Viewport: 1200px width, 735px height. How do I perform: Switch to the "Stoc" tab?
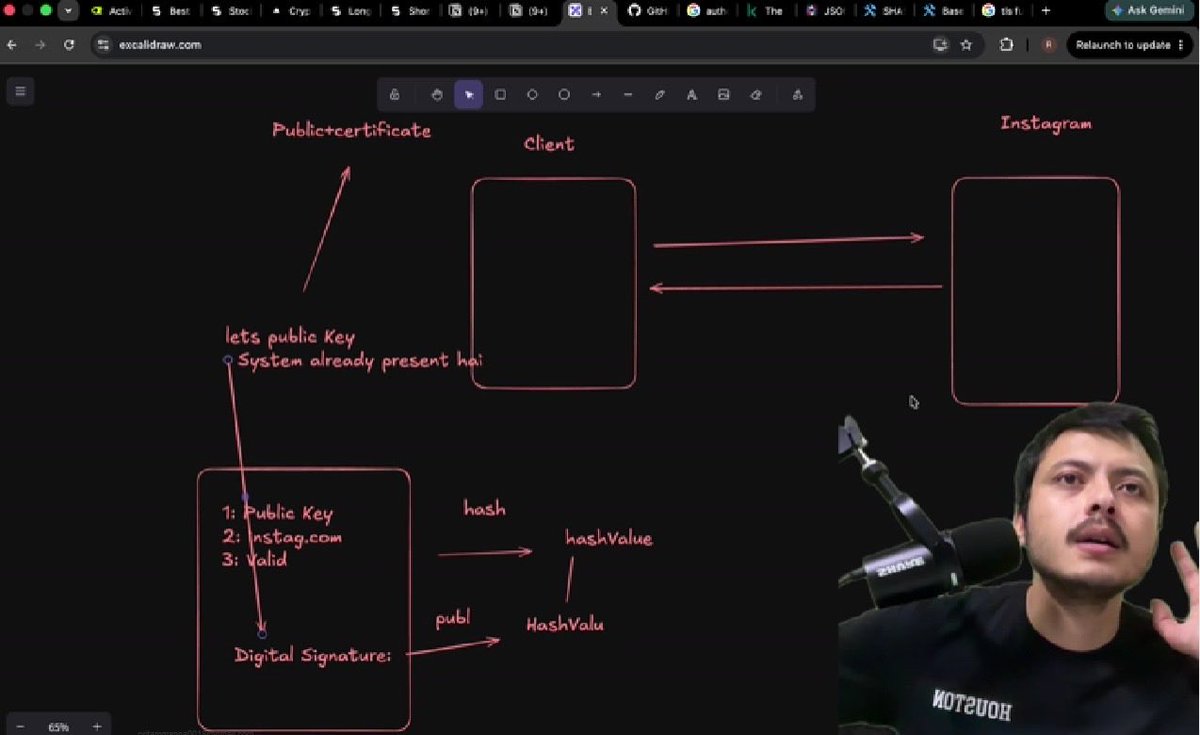click(x=230, y=11)
